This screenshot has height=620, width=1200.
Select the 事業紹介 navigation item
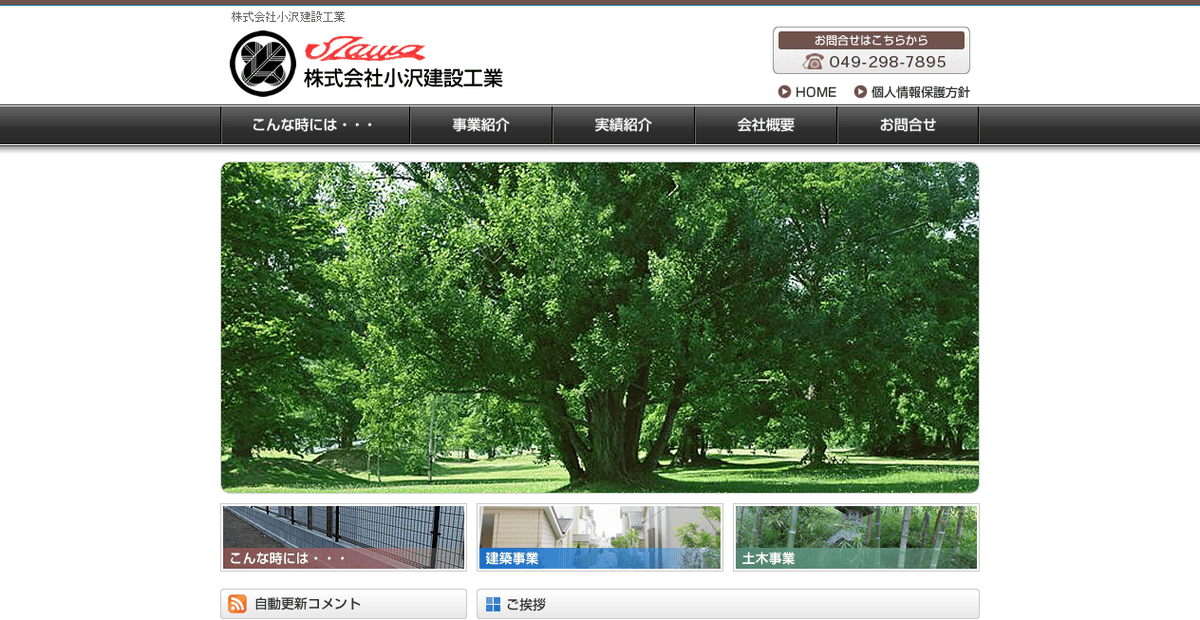(481, 124)
